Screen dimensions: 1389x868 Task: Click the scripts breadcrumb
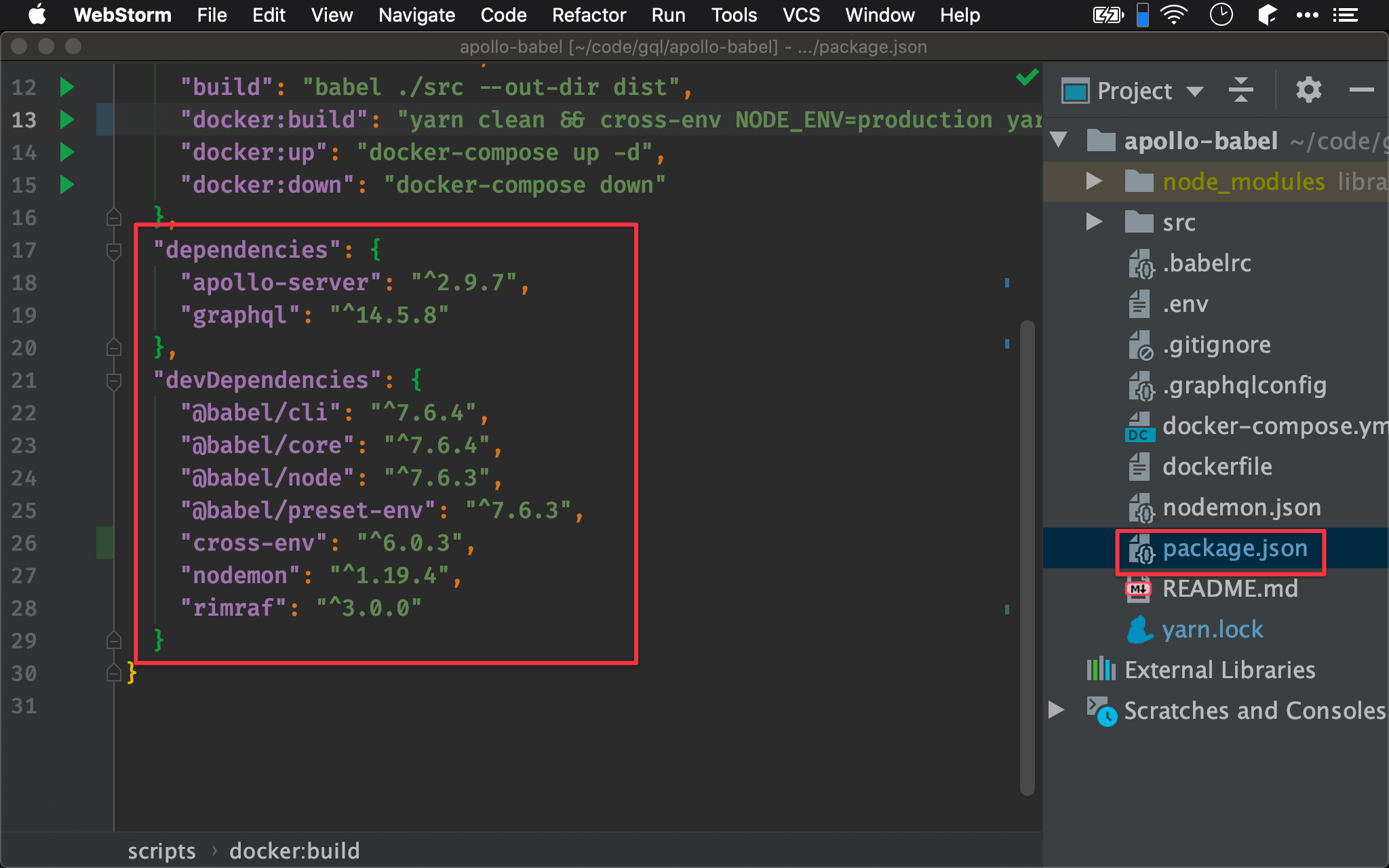[x=161, y=850]
